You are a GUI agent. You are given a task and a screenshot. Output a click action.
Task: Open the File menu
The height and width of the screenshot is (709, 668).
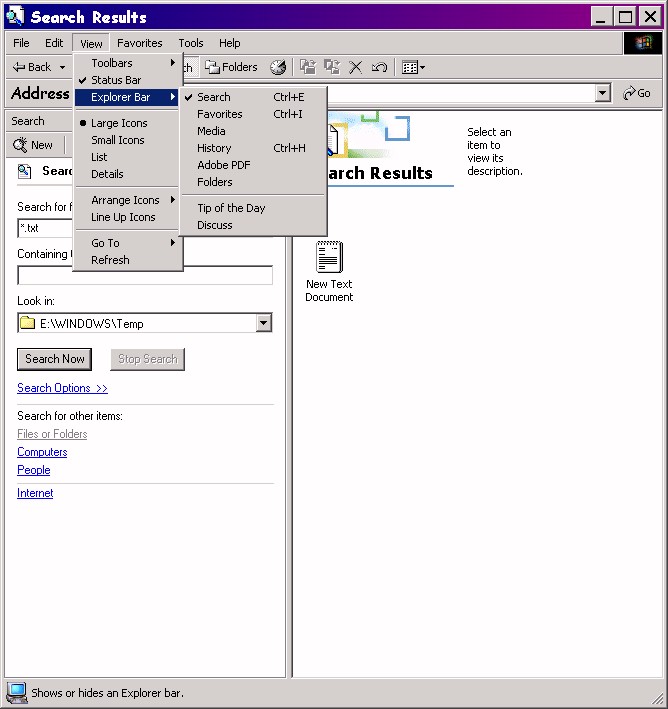(21, 43)
